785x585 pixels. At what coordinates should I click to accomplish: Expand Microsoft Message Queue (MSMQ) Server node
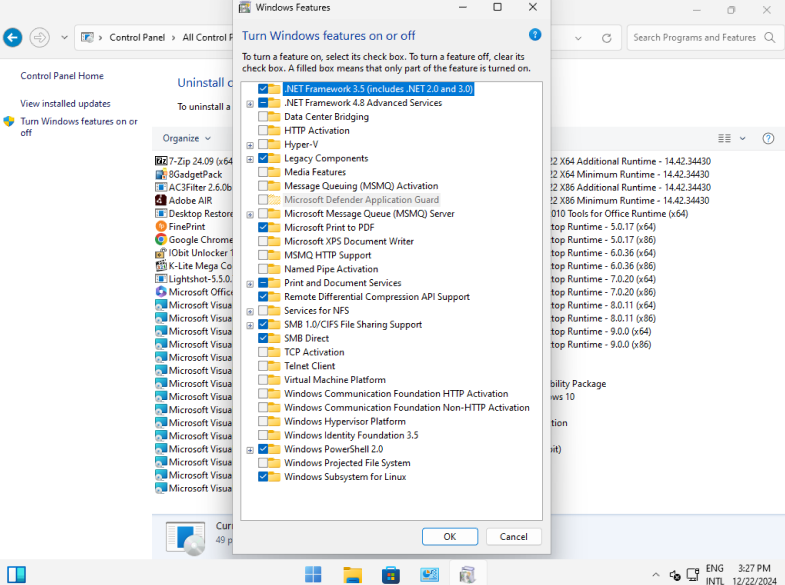click(x=250, y=215)
